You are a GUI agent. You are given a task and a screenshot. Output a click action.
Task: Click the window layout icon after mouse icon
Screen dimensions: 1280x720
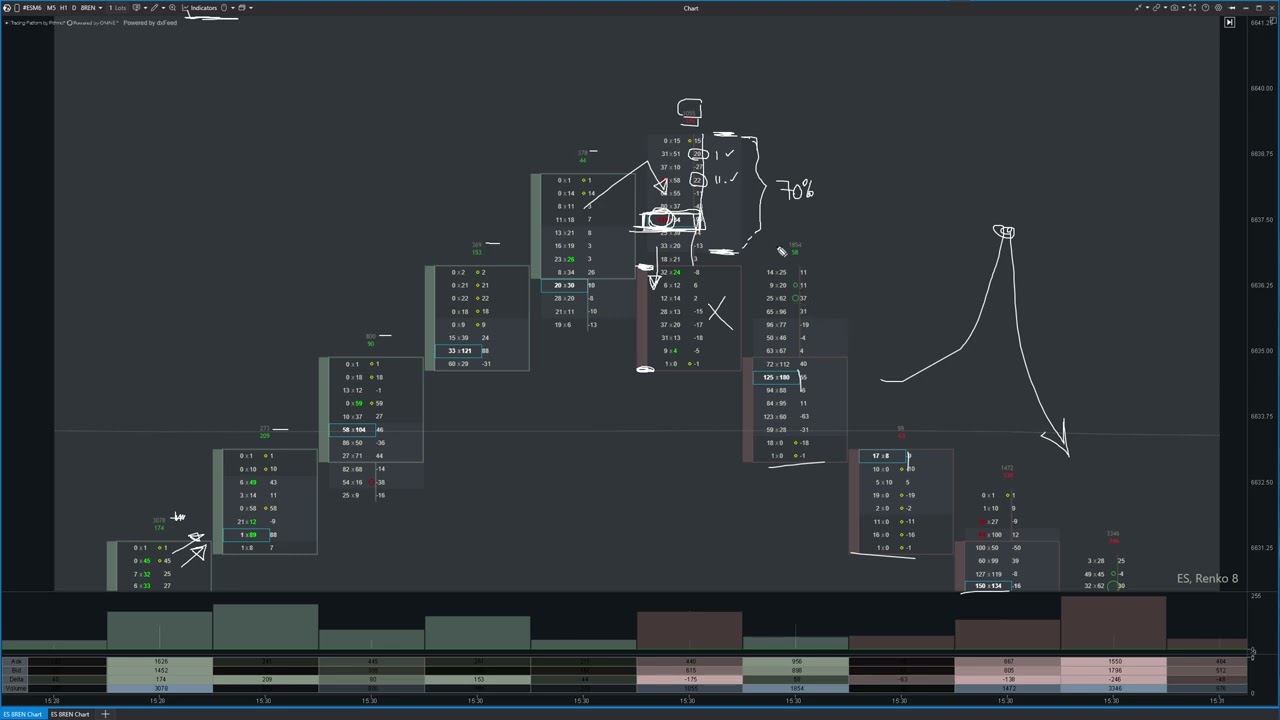(241, 8)
